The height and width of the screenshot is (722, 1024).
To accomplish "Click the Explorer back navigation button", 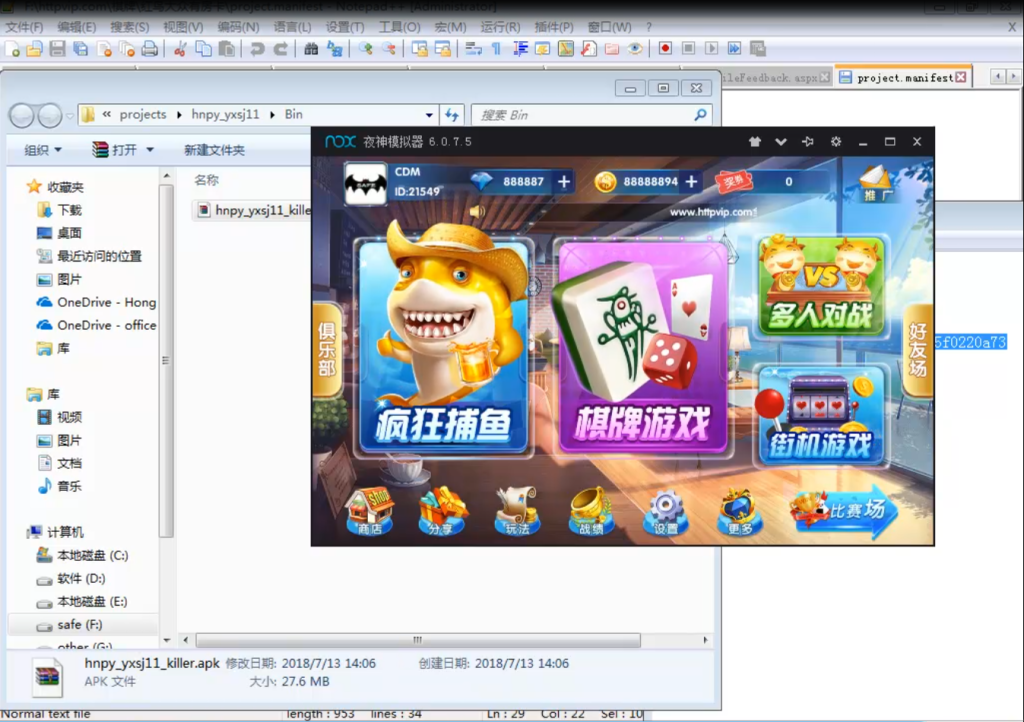I will (x=22, y=116).
